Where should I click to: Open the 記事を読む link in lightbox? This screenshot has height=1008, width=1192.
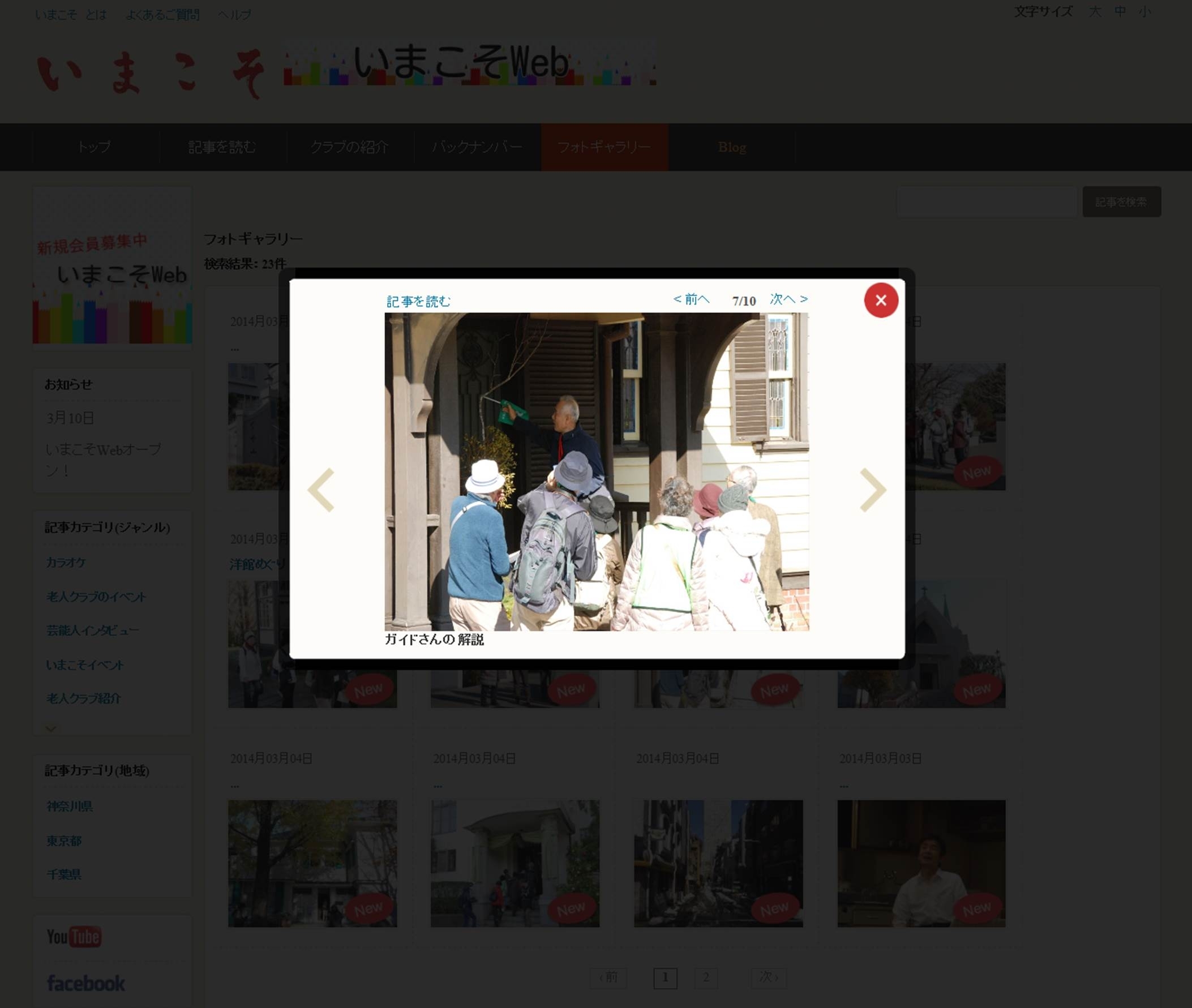[x=418, y=301]
